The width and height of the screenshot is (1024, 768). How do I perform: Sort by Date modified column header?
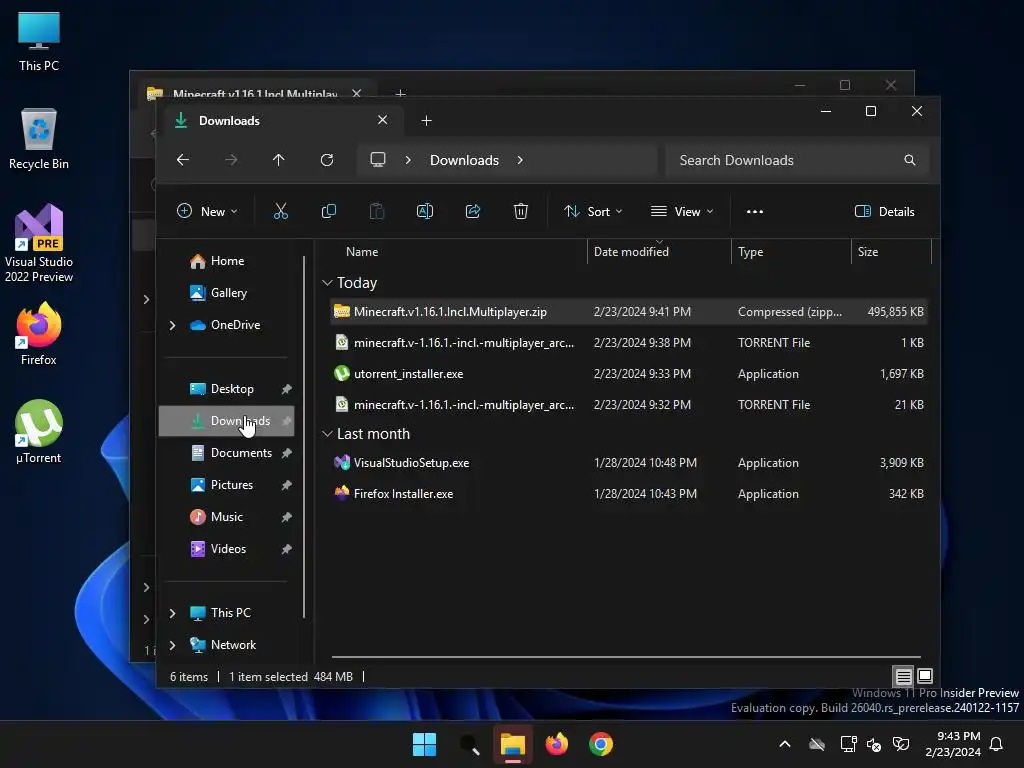click(x=631, y=252)
